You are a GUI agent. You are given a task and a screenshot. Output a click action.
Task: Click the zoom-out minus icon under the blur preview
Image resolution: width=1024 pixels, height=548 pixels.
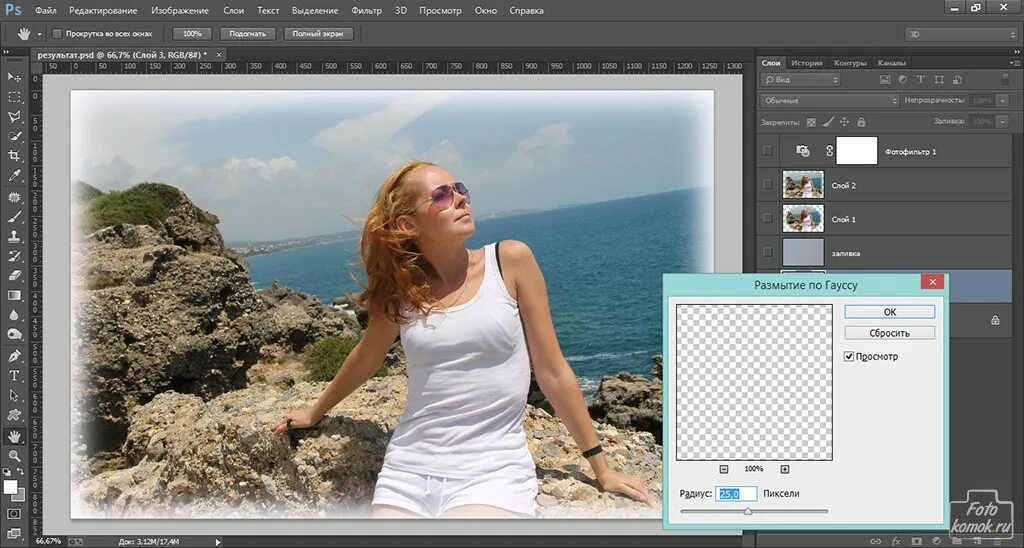pyautogui.click(x=723, y=469)
